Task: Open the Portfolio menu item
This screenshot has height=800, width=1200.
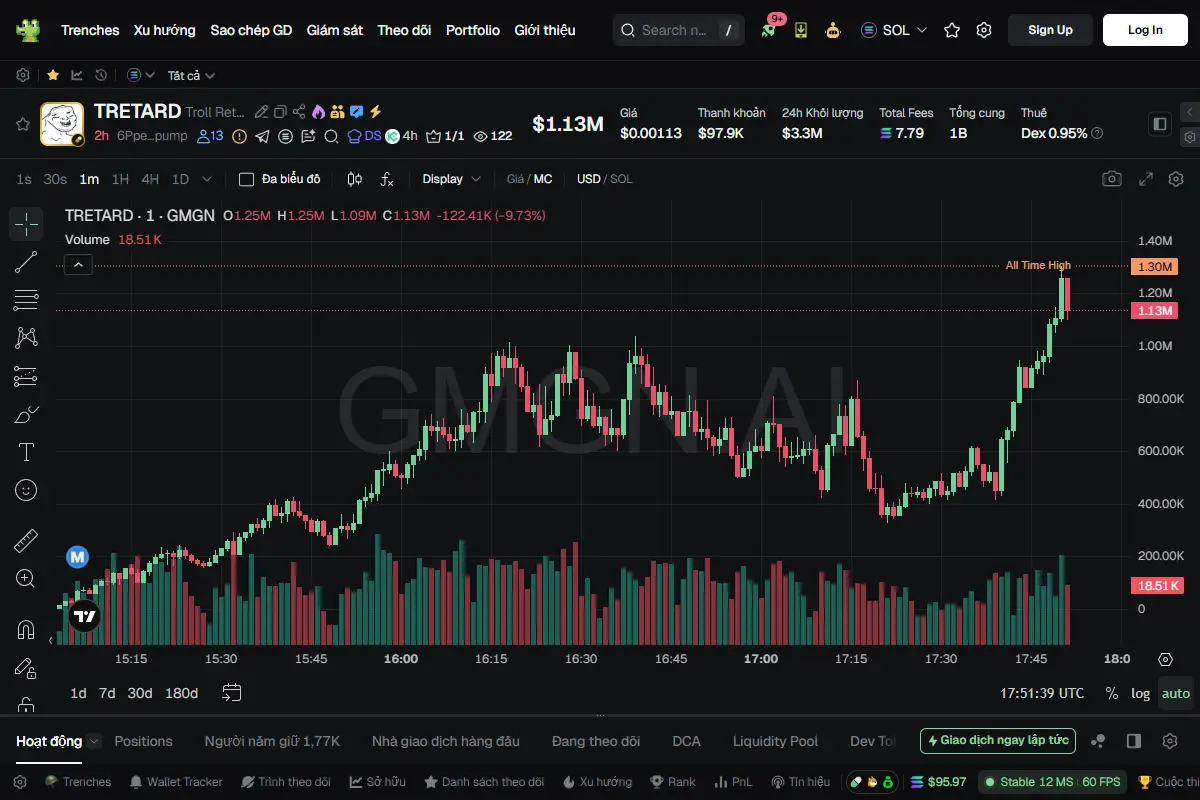Action: click(x=473, y=30)
